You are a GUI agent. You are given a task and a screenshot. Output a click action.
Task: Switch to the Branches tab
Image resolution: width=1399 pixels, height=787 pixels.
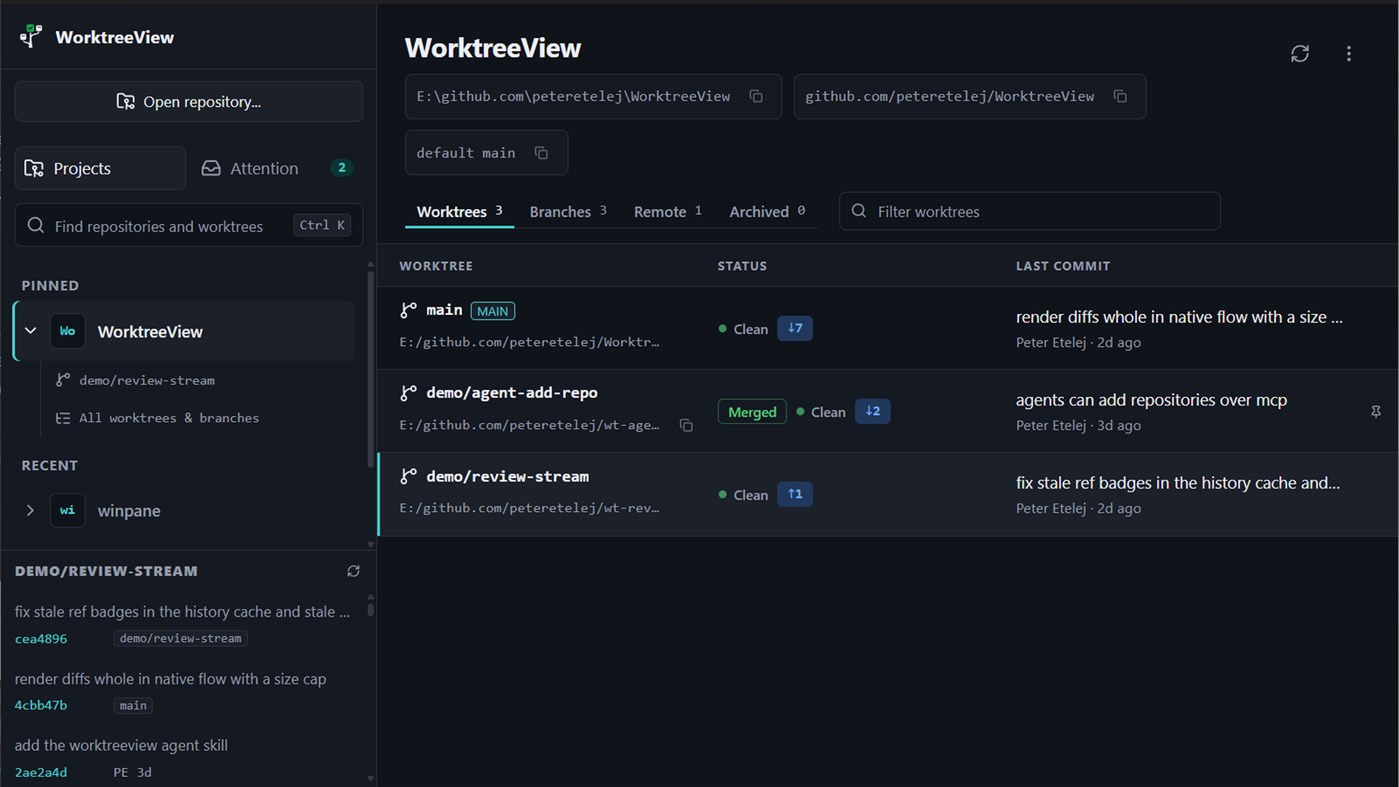[x=568, y=211]
